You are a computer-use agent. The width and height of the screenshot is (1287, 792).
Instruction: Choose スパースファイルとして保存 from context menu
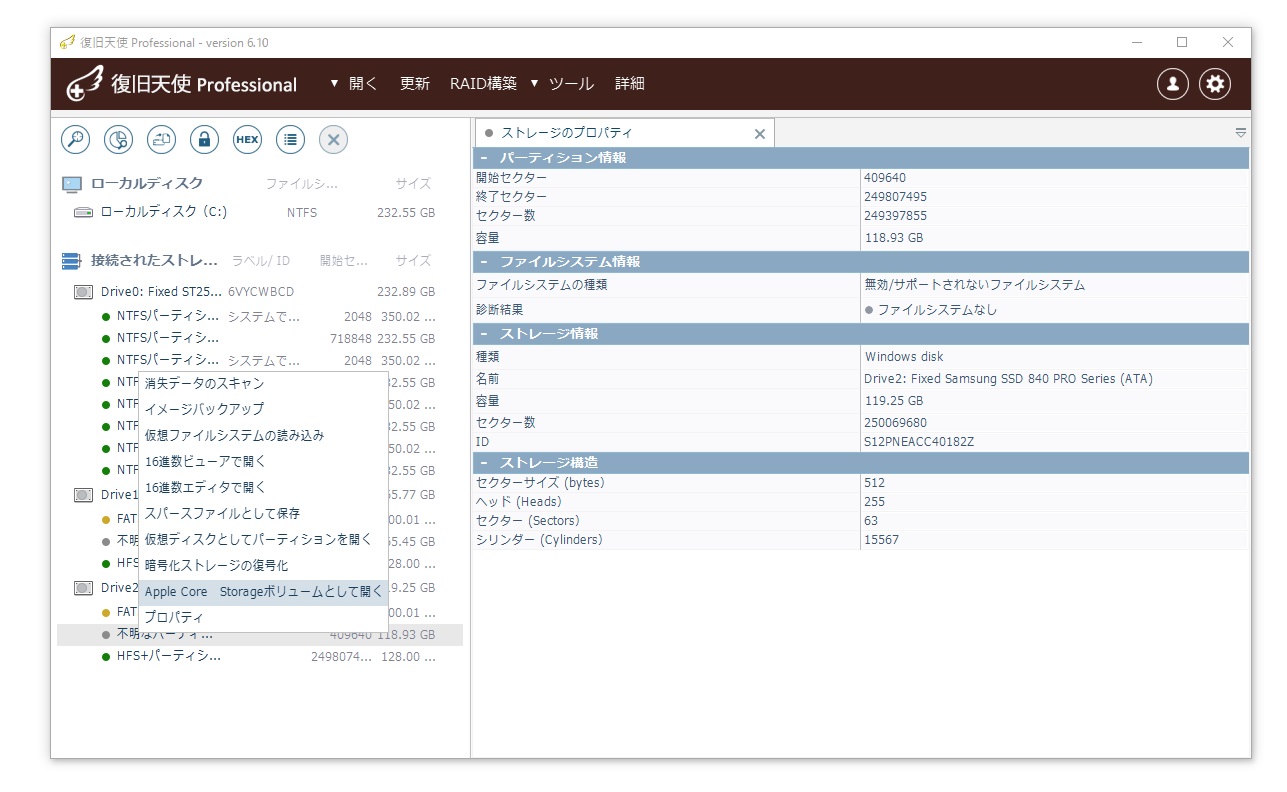click(x=263, y=513)
